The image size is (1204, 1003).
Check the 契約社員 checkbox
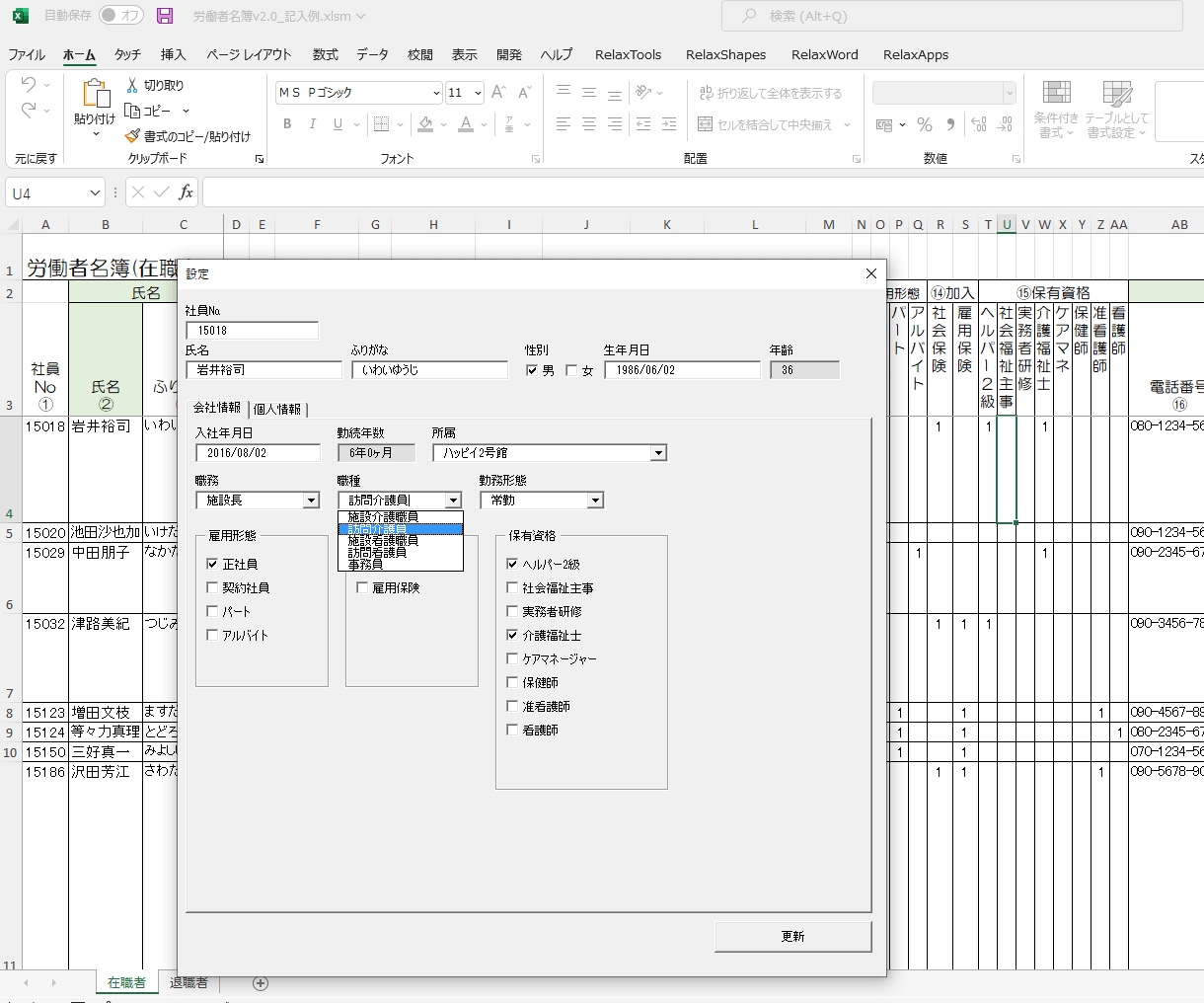pos(212,588)
